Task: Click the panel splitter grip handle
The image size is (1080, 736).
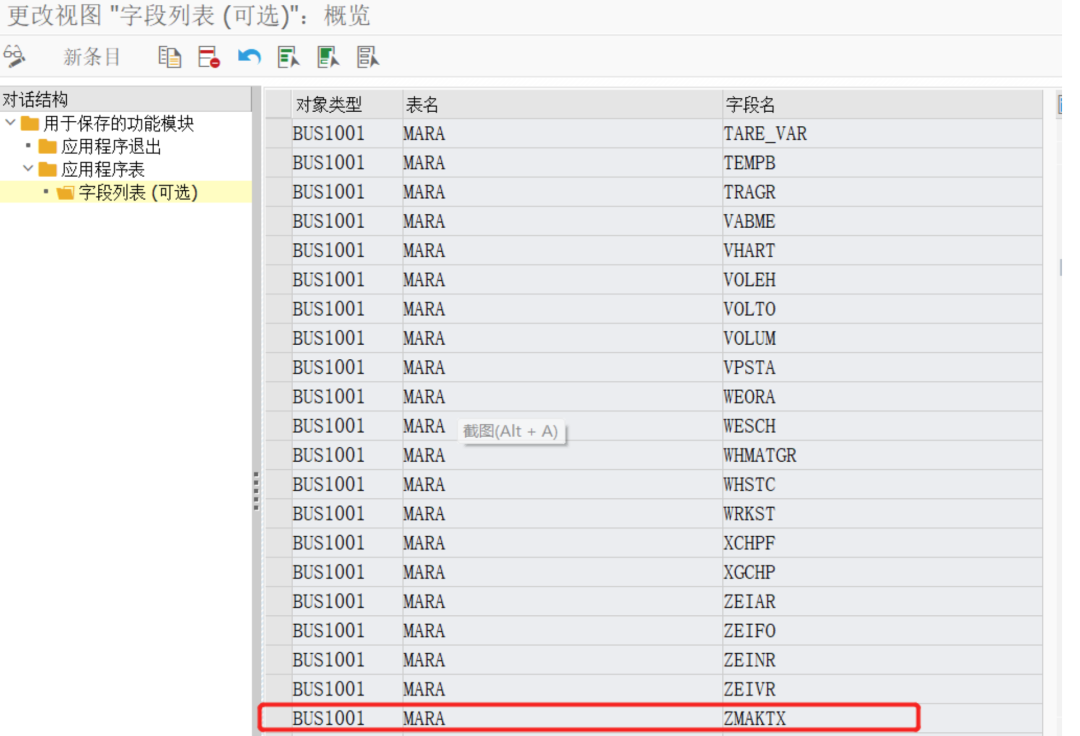Action: pyautogui.click(x=256, y=490)
